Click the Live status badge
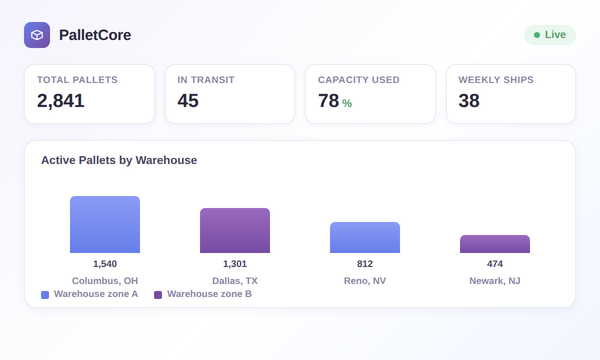Screen dimensions: 600x360 [549, 35]
